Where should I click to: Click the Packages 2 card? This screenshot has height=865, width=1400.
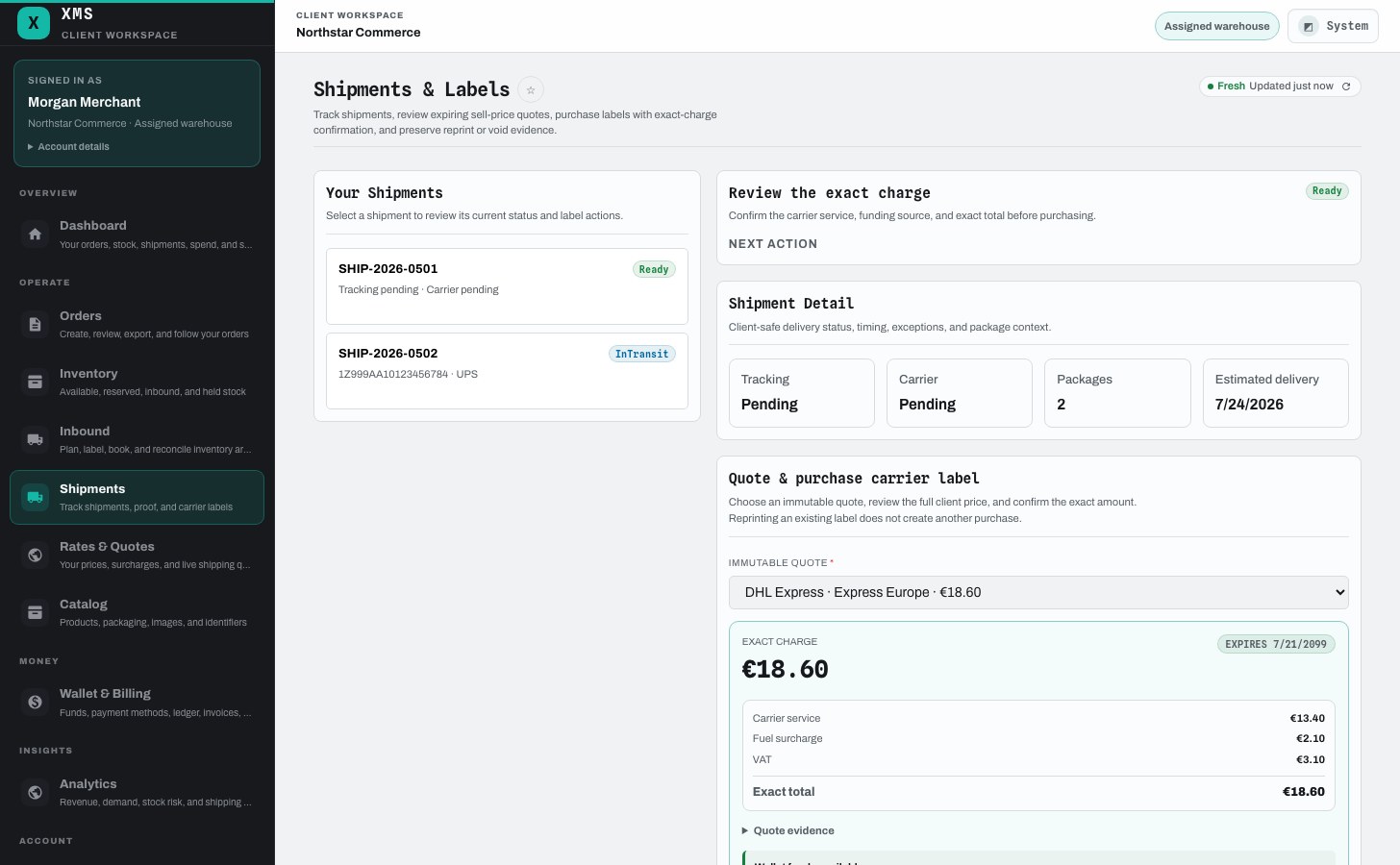[1117, 393]
